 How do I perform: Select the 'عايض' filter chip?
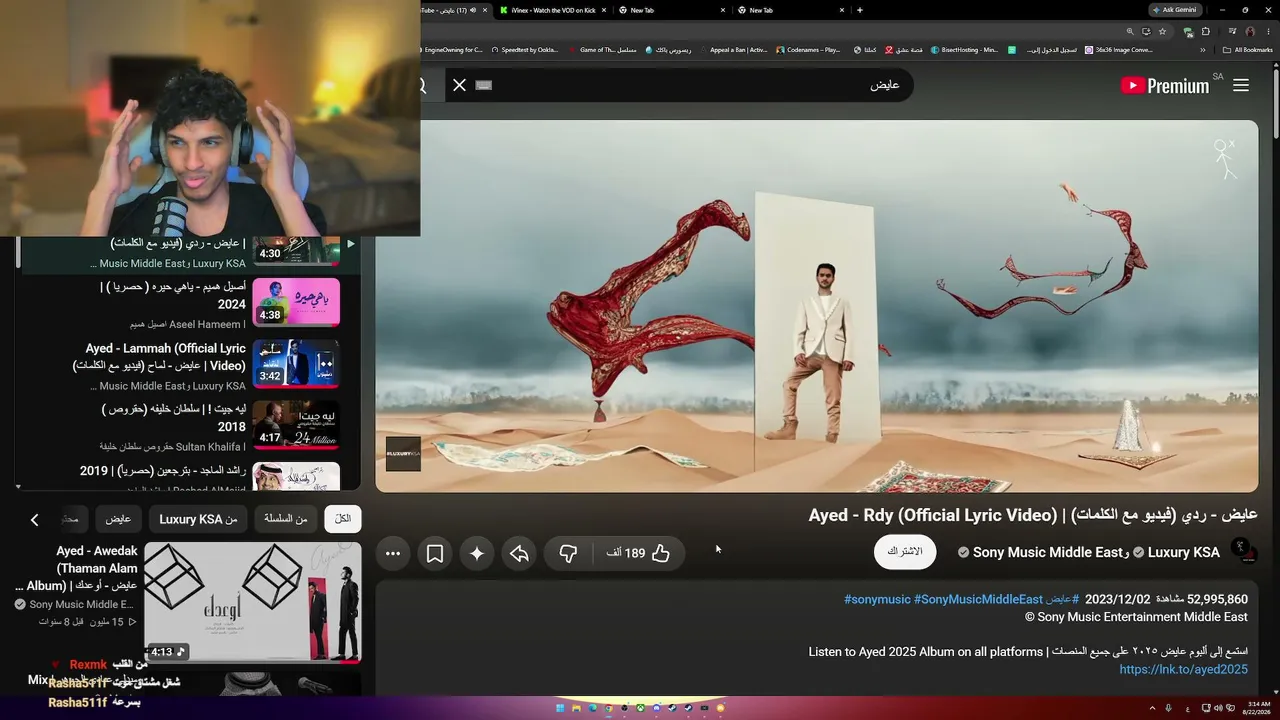click(x=118, y=519)
